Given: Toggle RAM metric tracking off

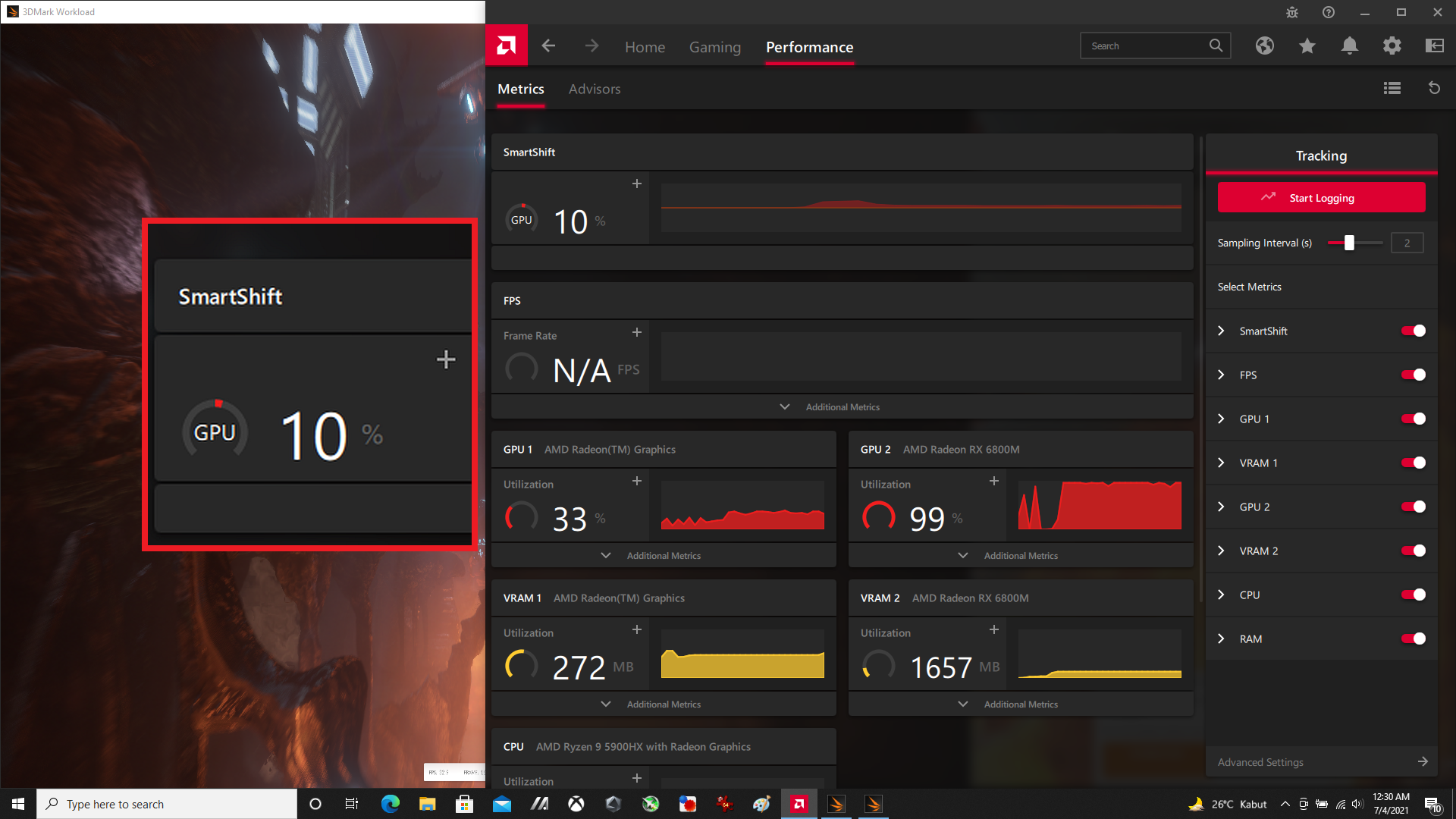Looking at the screenshot, I should coord(1413,639).
